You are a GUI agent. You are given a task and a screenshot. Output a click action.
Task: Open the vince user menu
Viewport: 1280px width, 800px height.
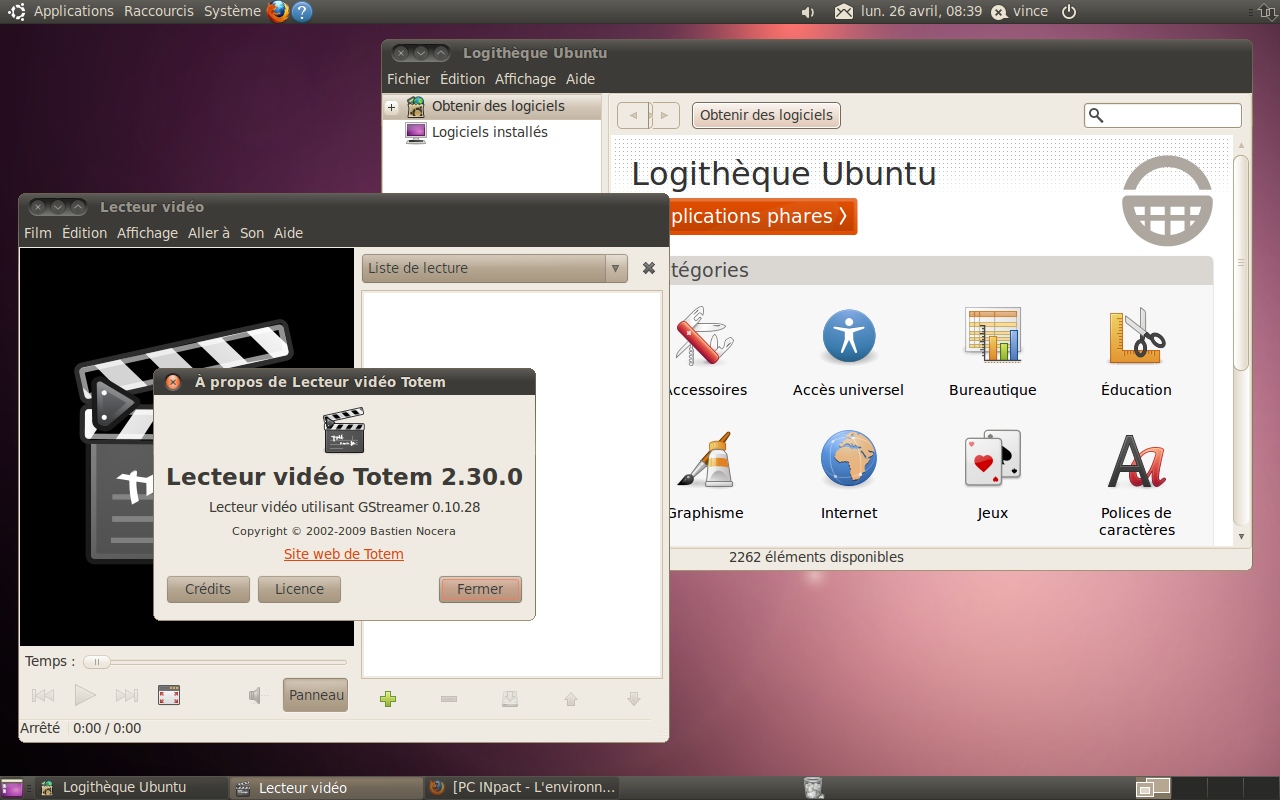[x=1020, y=12]
